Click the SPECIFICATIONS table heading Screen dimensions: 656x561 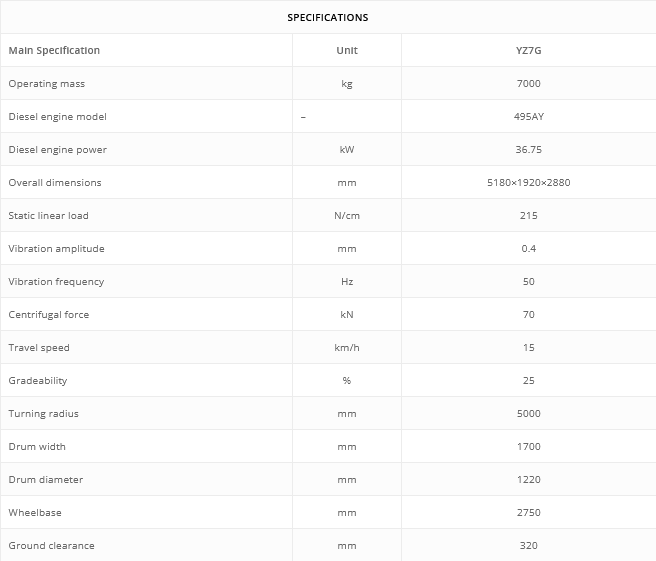coord(328,18)
